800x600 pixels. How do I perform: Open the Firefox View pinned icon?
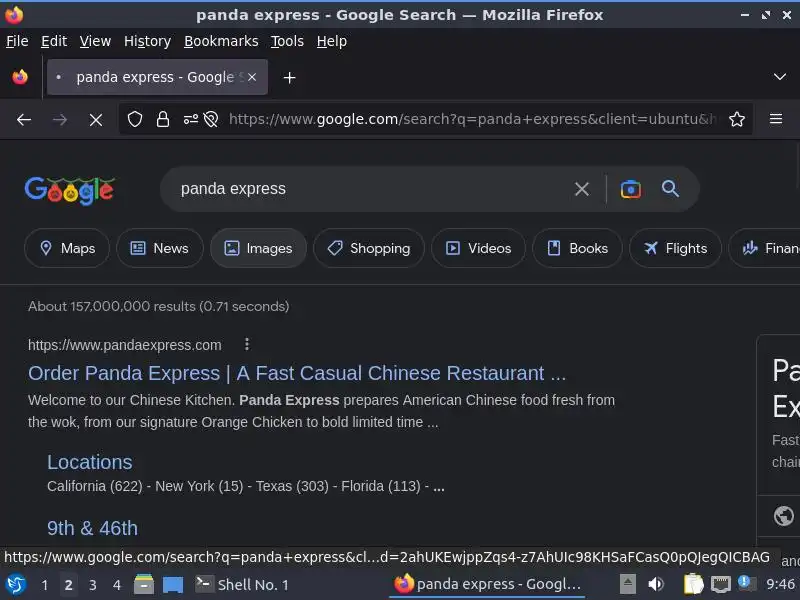pos(20,77)
